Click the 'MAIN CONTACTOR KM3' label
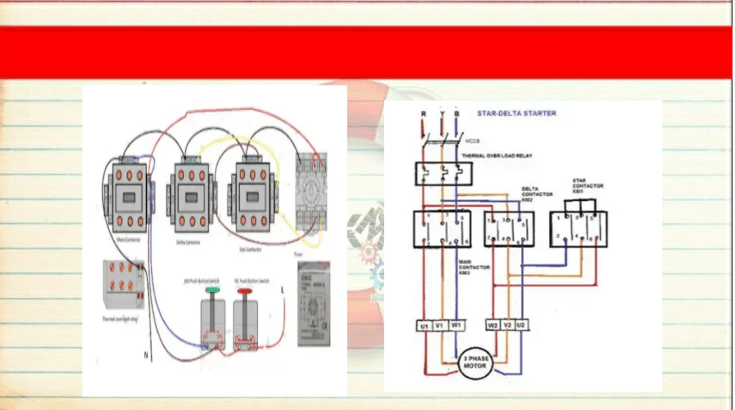Screen dimensions: 735x410 pos(474,267)
